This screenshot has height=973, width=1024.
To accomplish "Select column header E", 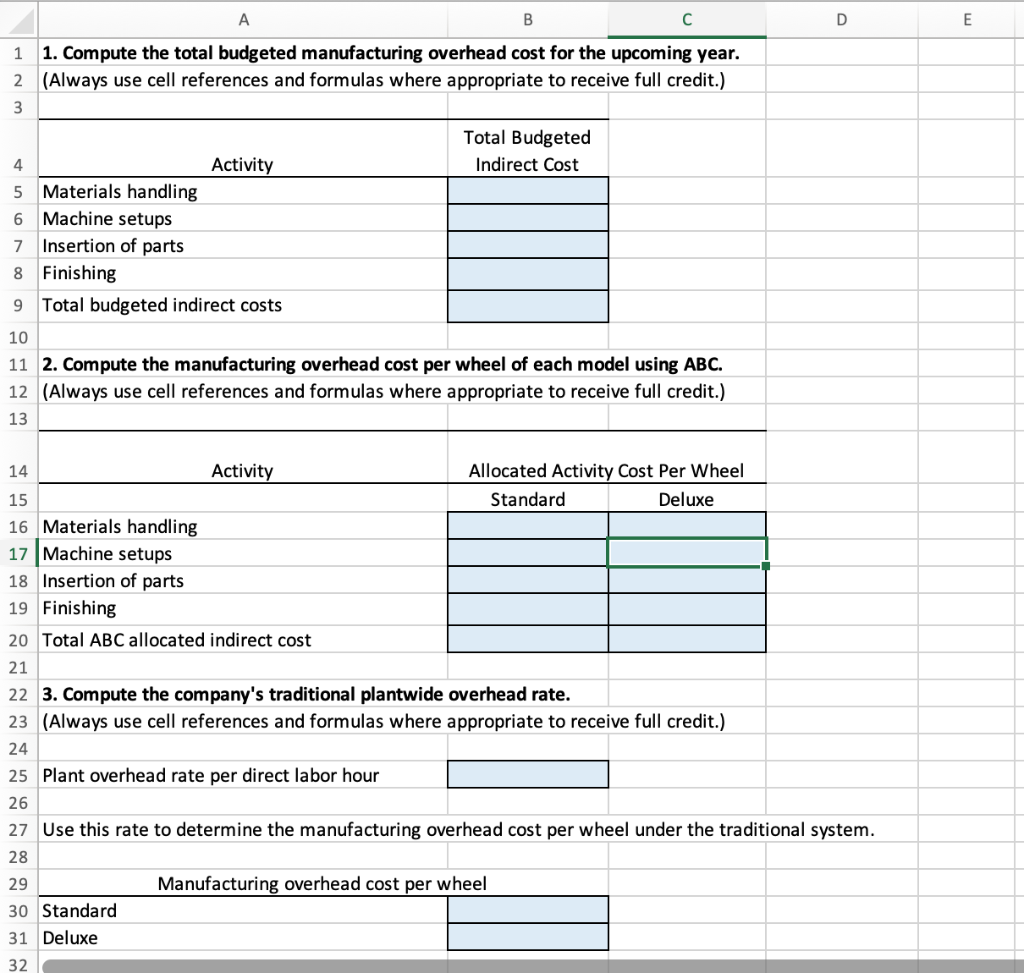I will (966, 19).
